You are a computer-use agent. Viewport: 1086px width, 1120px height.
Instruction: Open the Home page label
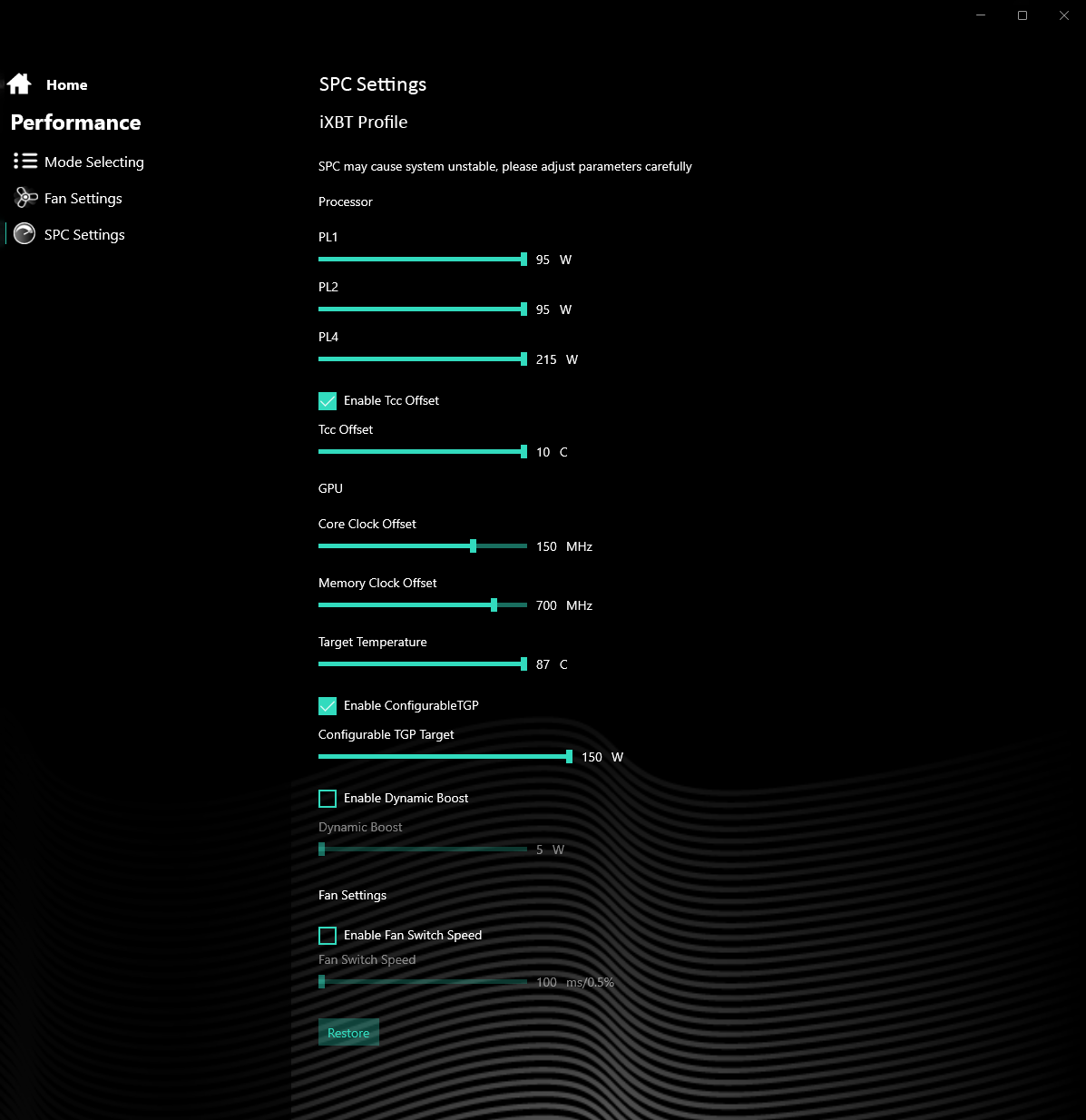click(67, 85)
